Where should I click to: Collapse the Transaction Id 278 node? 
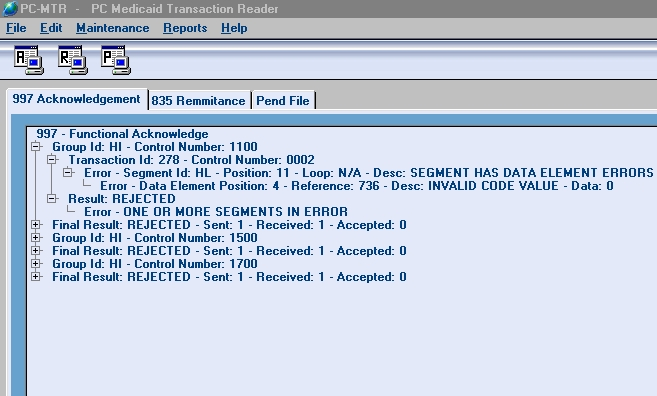point(52,160)
